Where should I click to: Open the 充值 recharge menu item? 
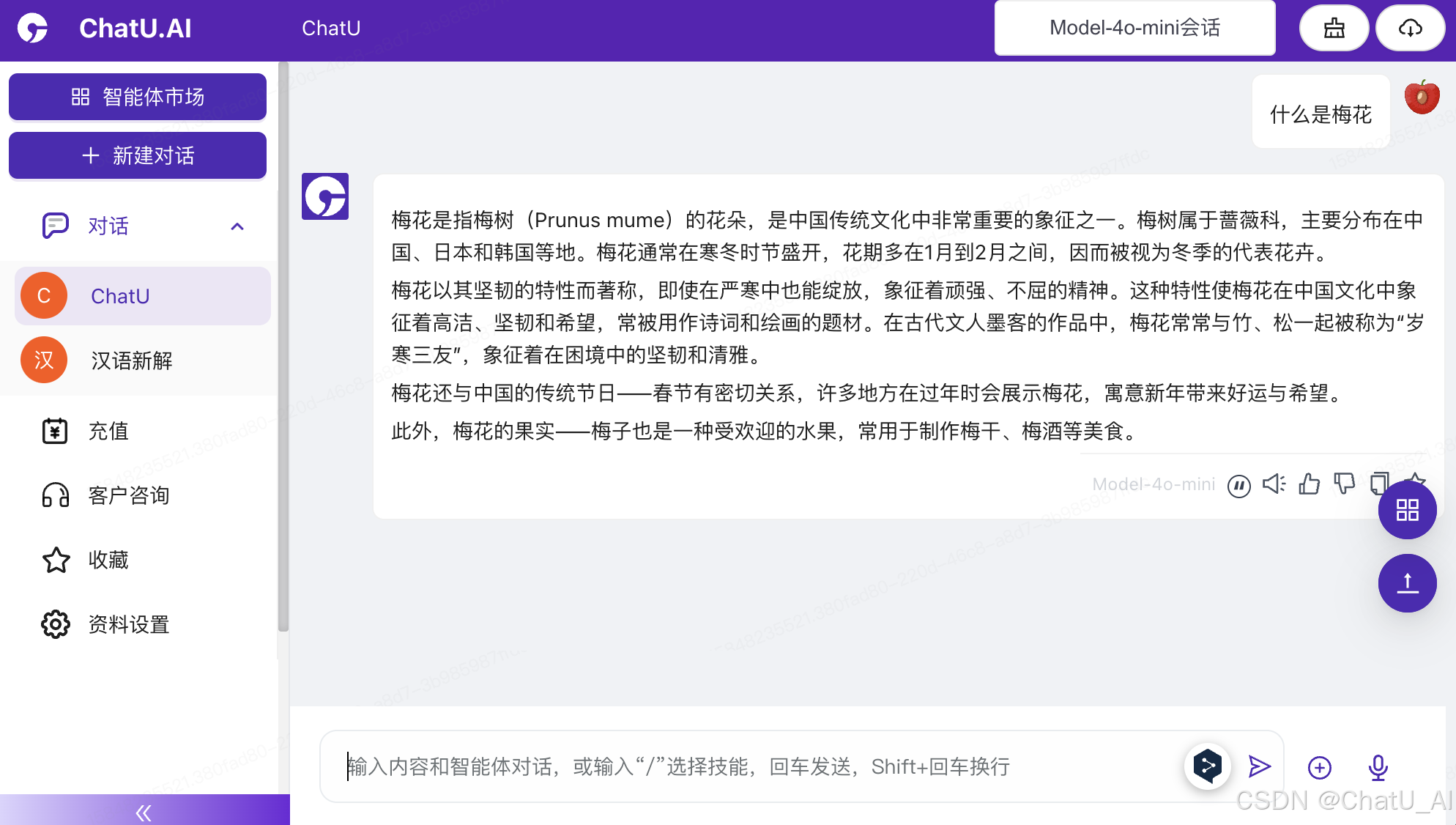pyautogui.click(x=108, y=431)
